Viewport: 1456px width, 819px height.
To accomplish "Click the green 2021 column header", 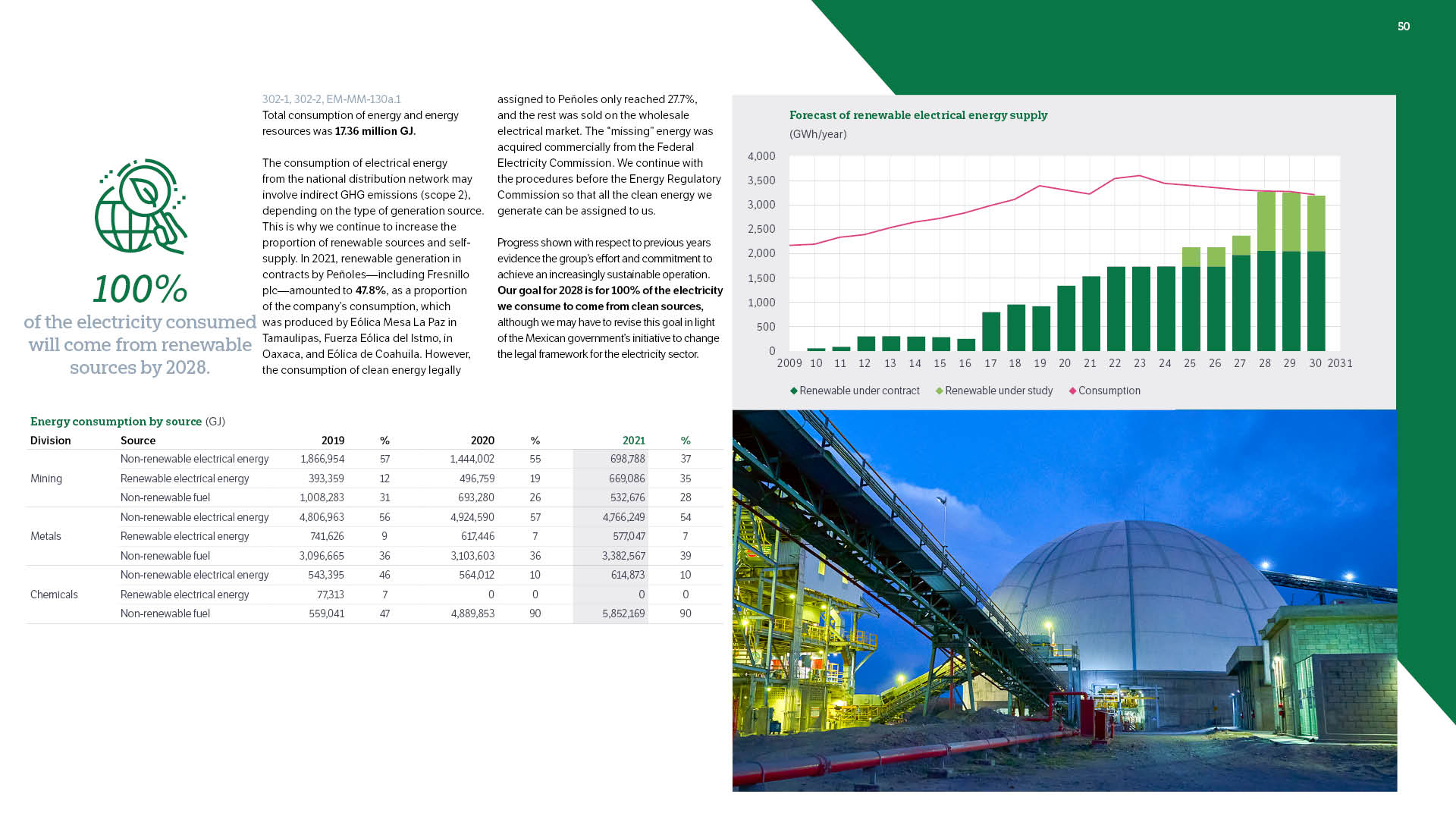I will pyautogui.click(x=634, y=441).
